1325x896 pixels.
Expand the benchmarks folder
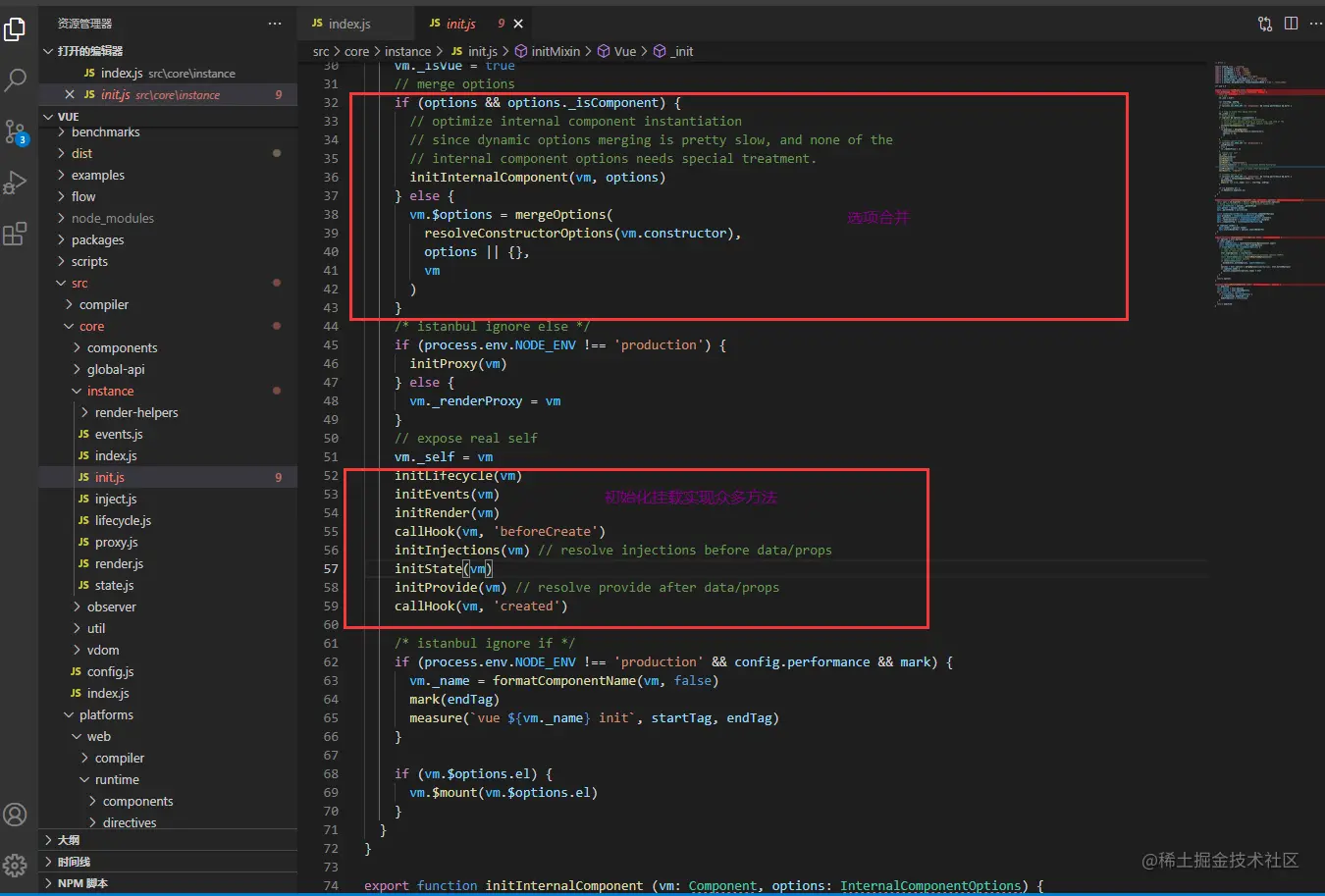pos(105,132)
